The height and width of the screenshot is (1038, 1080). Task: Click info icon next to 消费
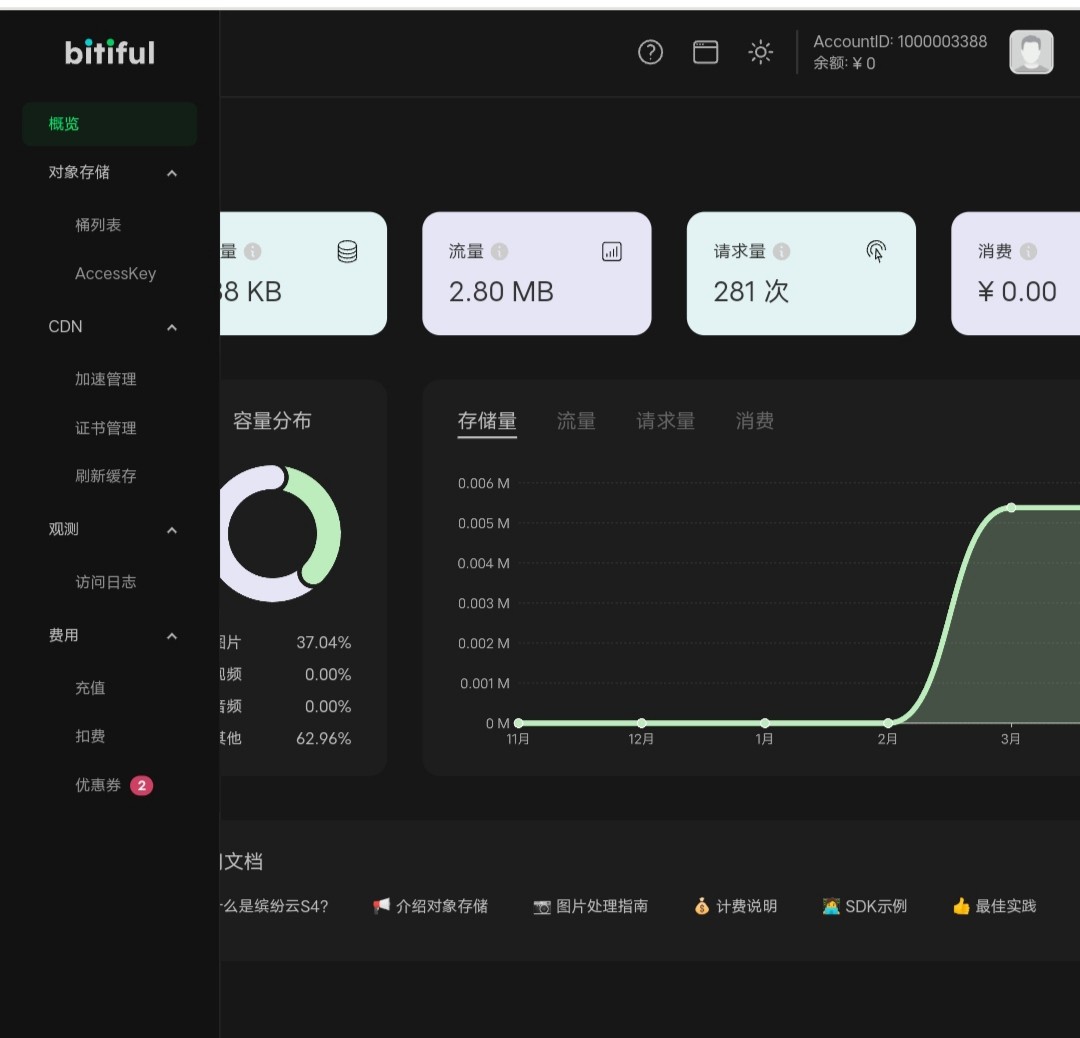[1028, 251]
